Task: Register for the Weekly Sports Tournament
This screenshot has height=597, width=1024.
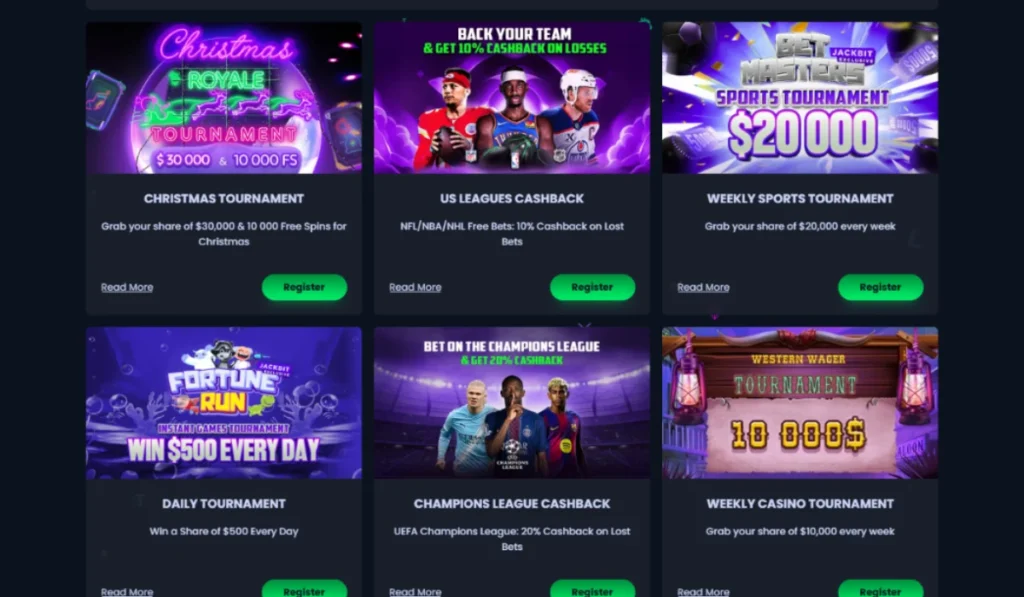Action: click(880, 287)
